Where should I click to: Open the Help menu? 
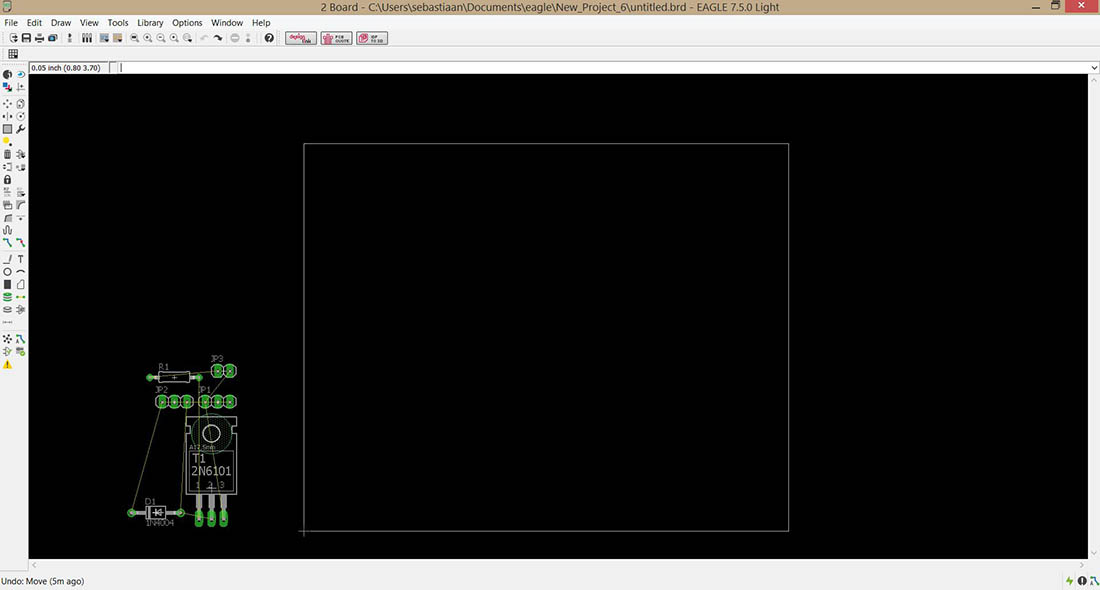pos(261,22)
